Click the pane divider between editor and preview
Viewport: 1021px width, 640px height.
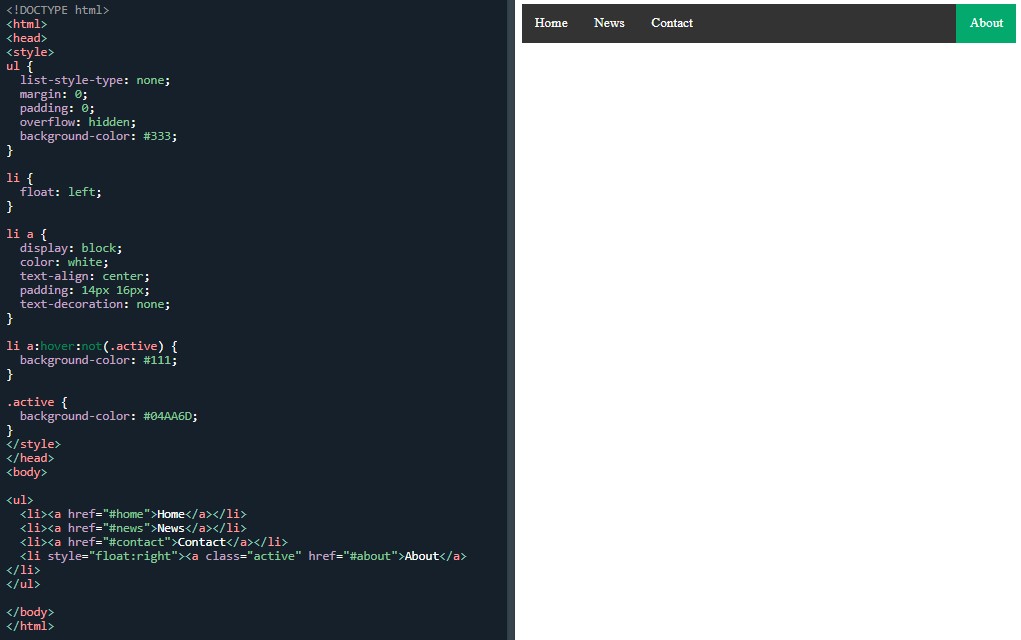pos(510,320)
